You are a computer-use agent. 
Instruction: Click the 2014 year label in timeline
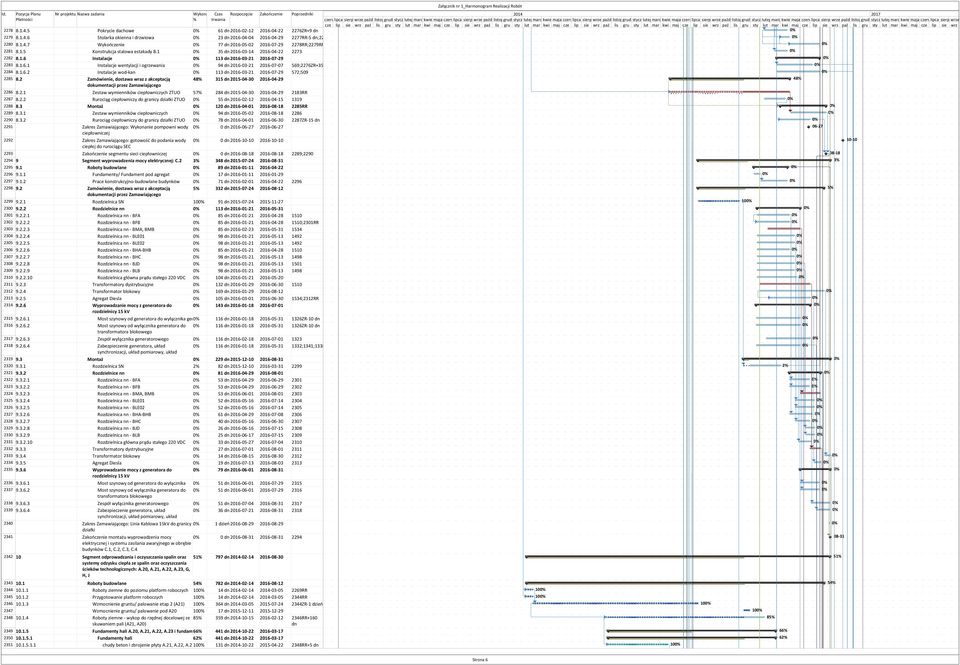[x=518, y=13]
